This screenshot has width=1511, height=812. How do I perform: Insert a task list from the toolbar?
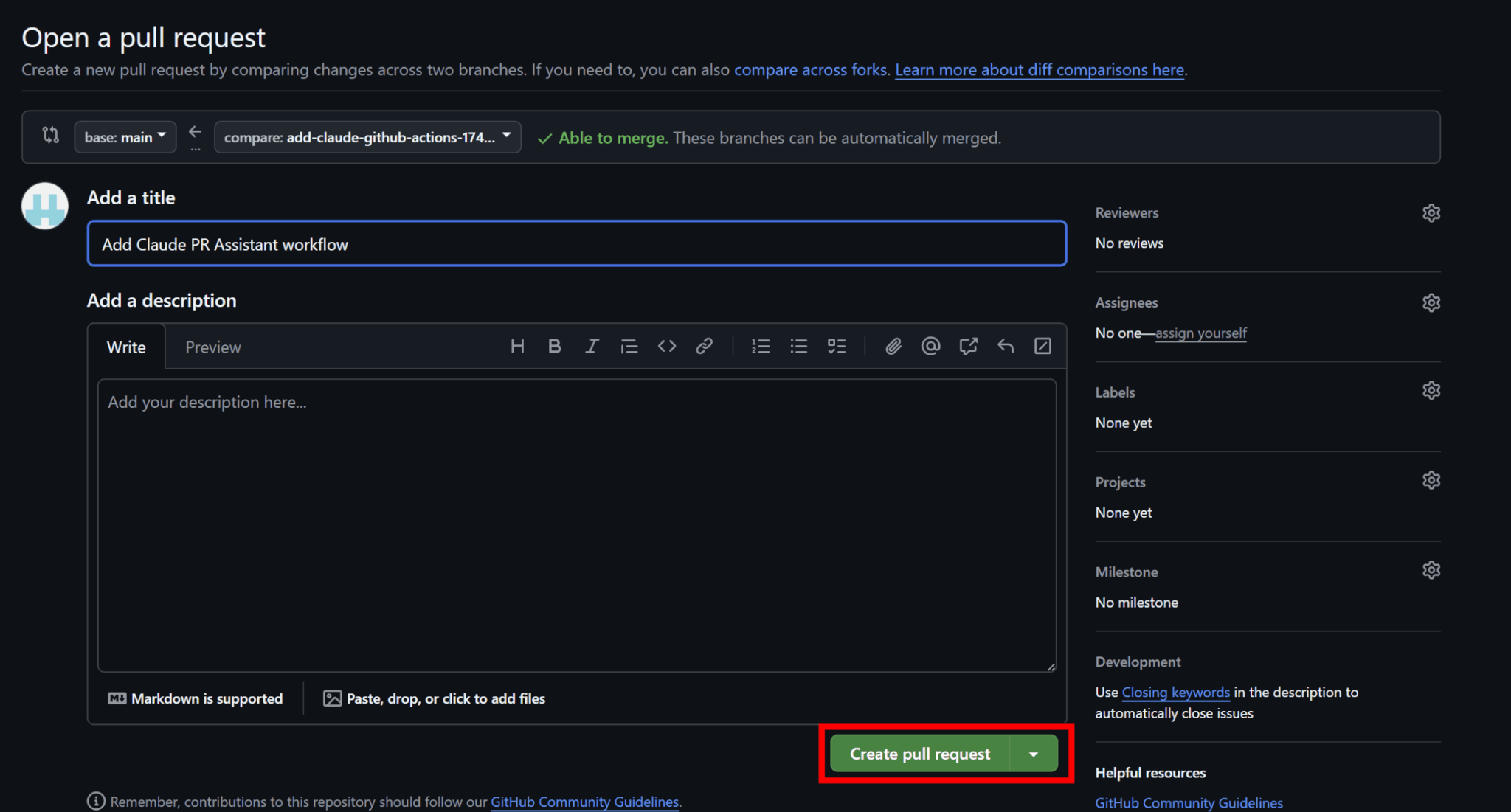[x=836, y=346]
